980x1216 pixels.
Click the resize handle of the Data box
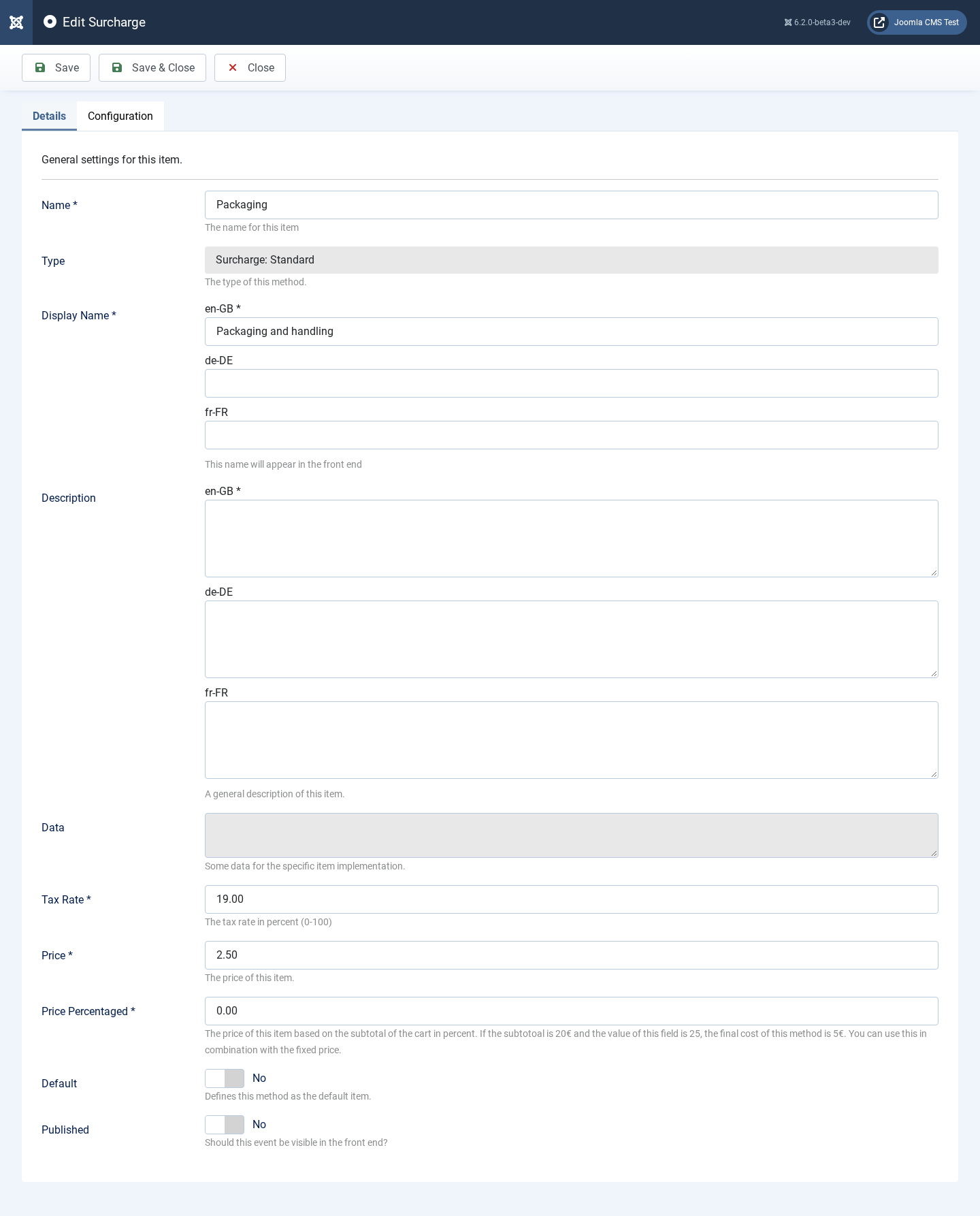(x=934, y=853)
